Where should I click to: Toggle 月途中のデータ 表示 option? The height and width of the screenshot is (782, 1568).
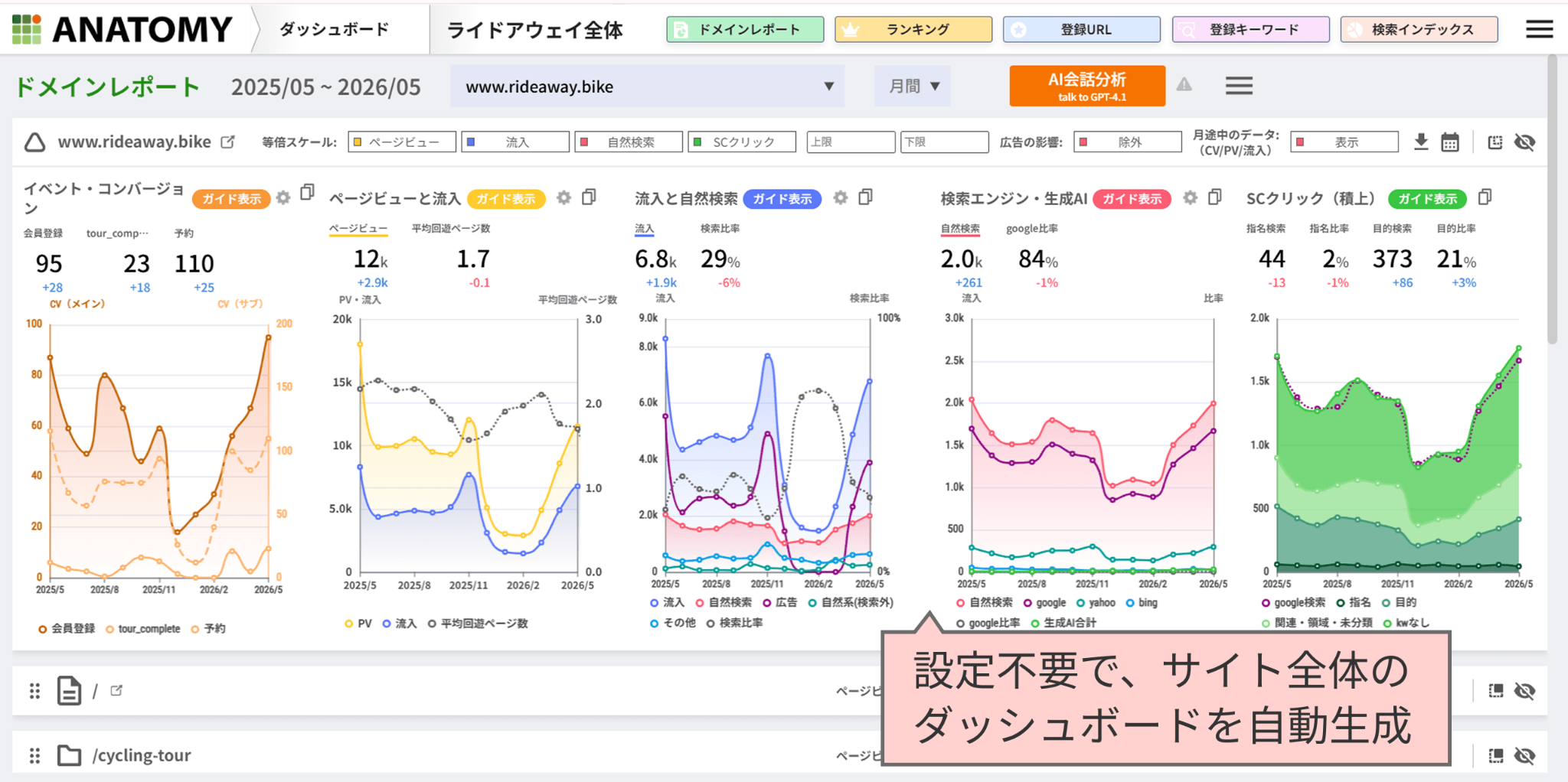pyautogui.click(x=1344, y=142)
